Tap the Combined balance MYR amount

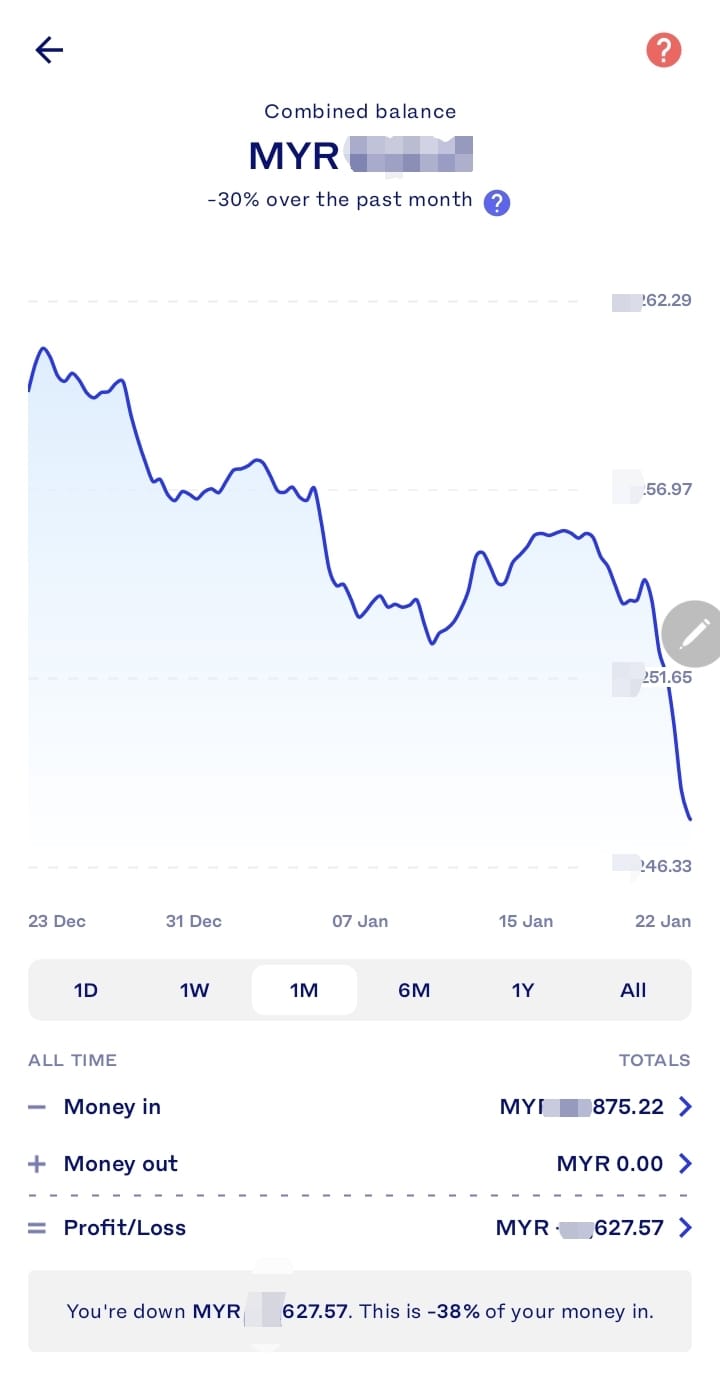pos(360,156)
